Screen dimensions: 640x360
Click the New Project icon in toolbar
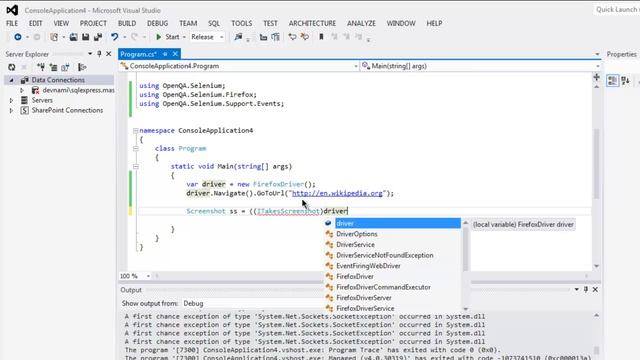point(54,37)
